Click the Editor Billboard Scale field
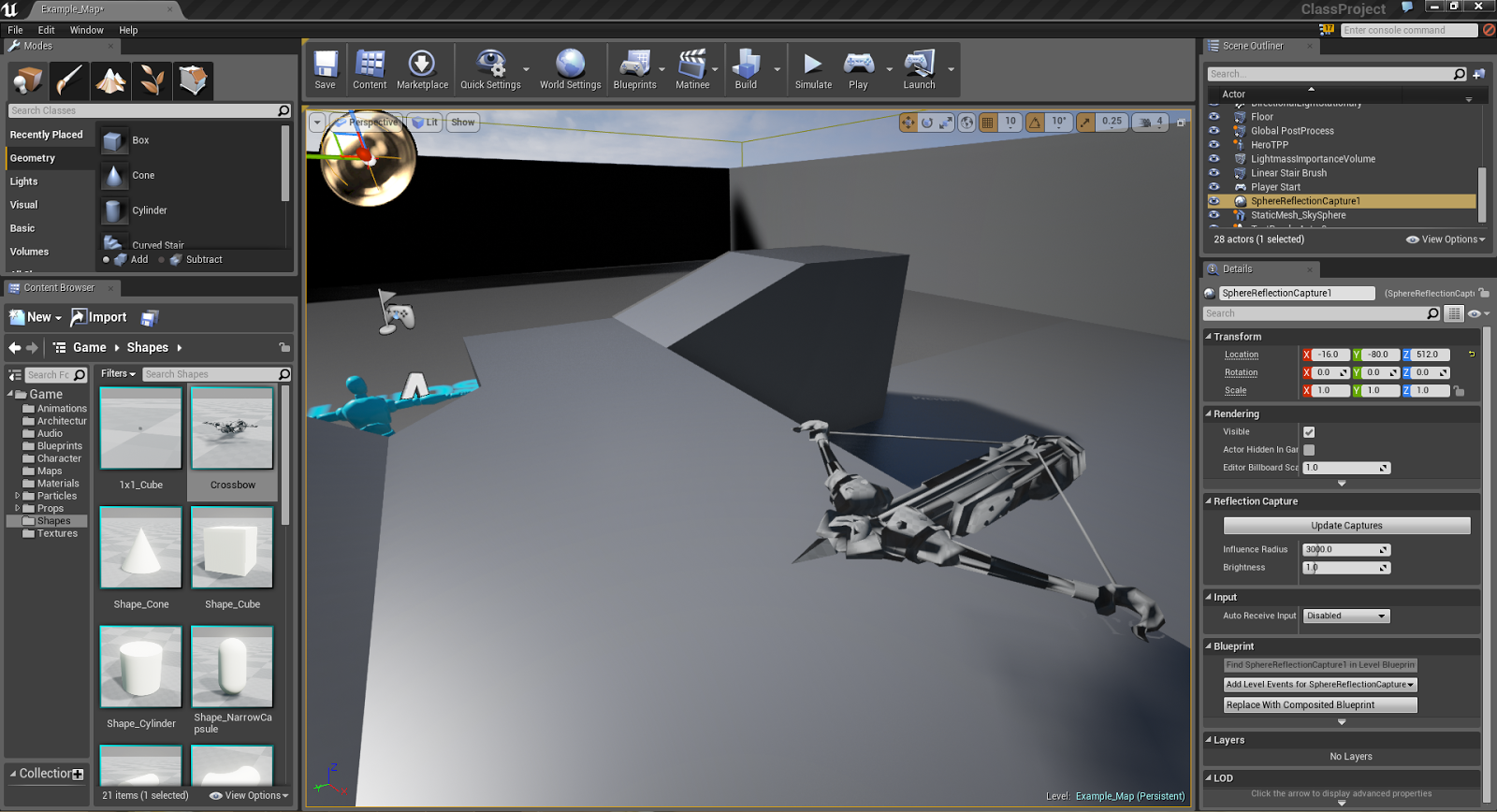The height and width of the screenshot is (812, 1497). pyautogui.click(x=1346, y=468)
